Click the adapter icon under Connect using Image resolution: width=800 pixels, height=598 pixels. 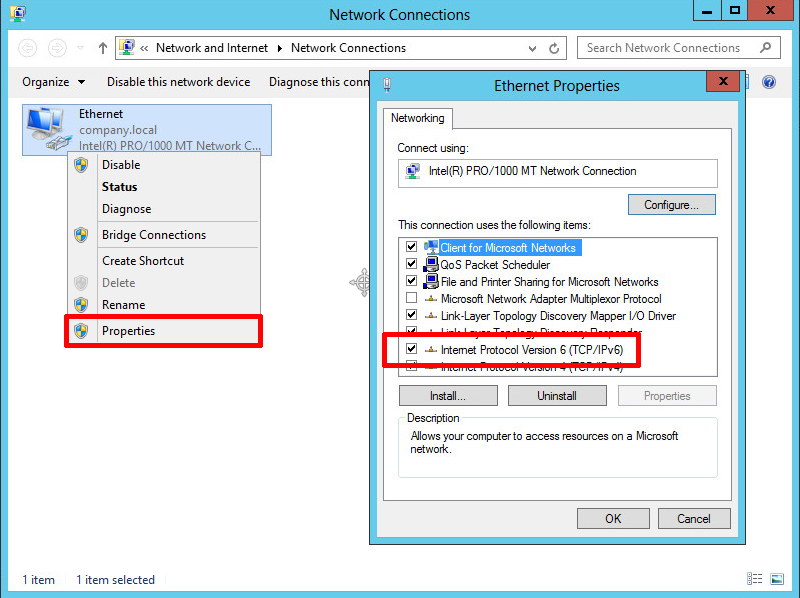pyautogui.click(x=412, y=171)
